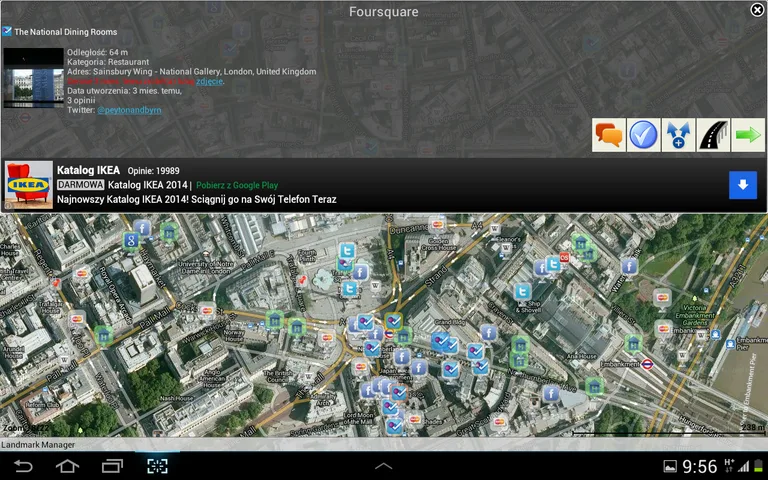This screenshot has width=768, height=480.
Task: Open the MasterCard marker on Cockspur Street
Action: click(207, 312)
